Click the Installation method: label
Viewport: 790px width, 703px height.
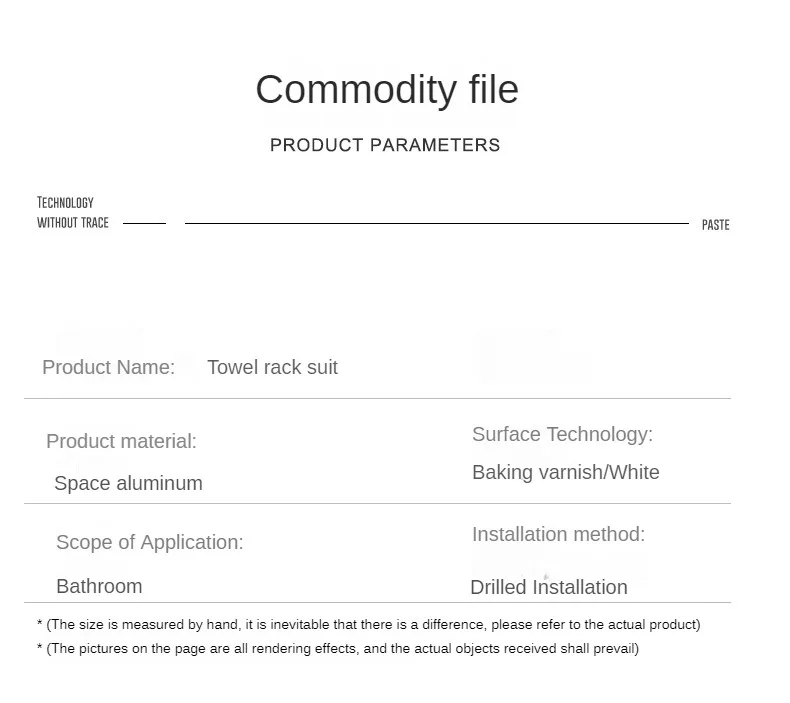pos(558,534)
